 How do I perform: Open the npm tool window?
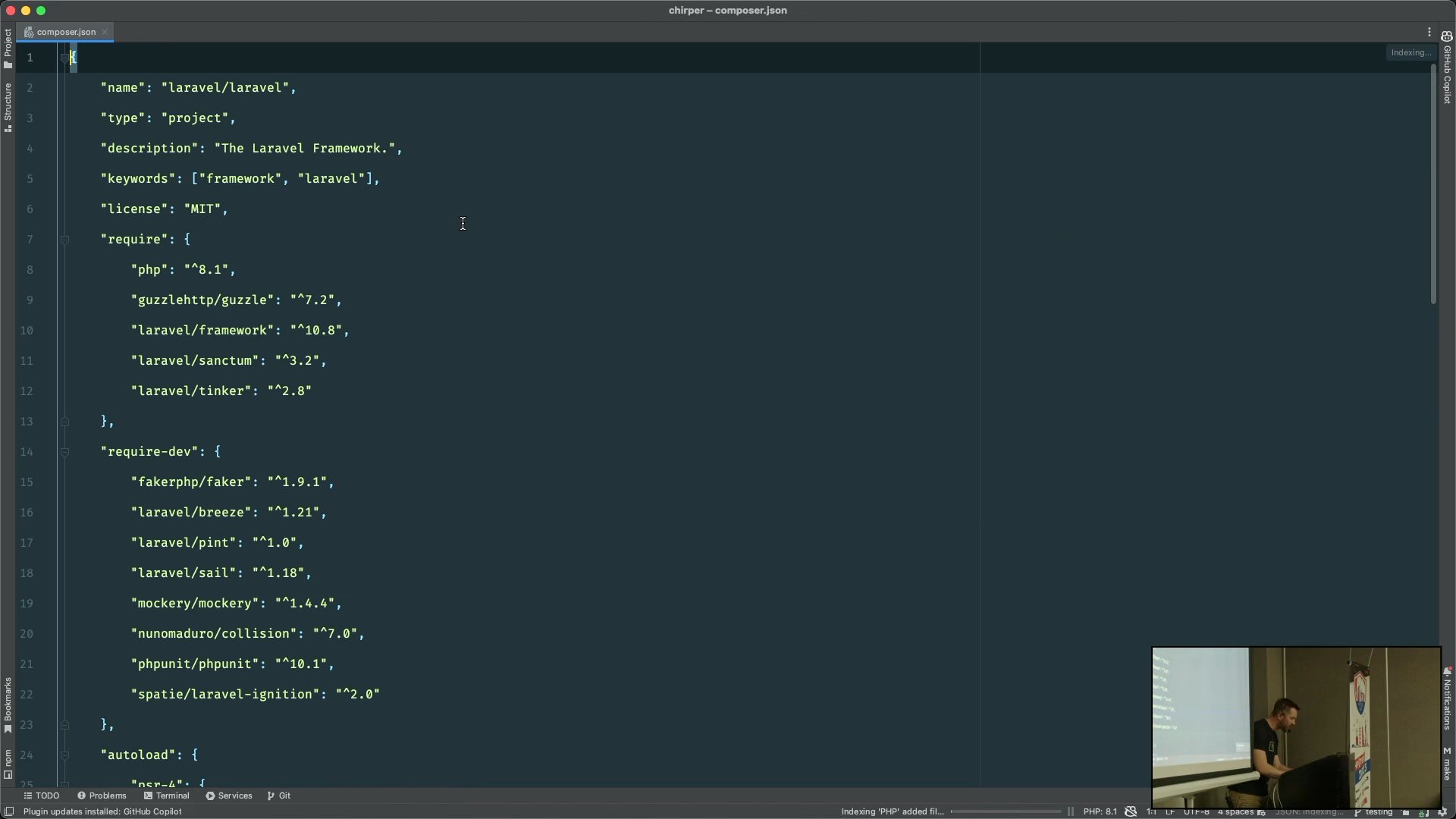8,764
